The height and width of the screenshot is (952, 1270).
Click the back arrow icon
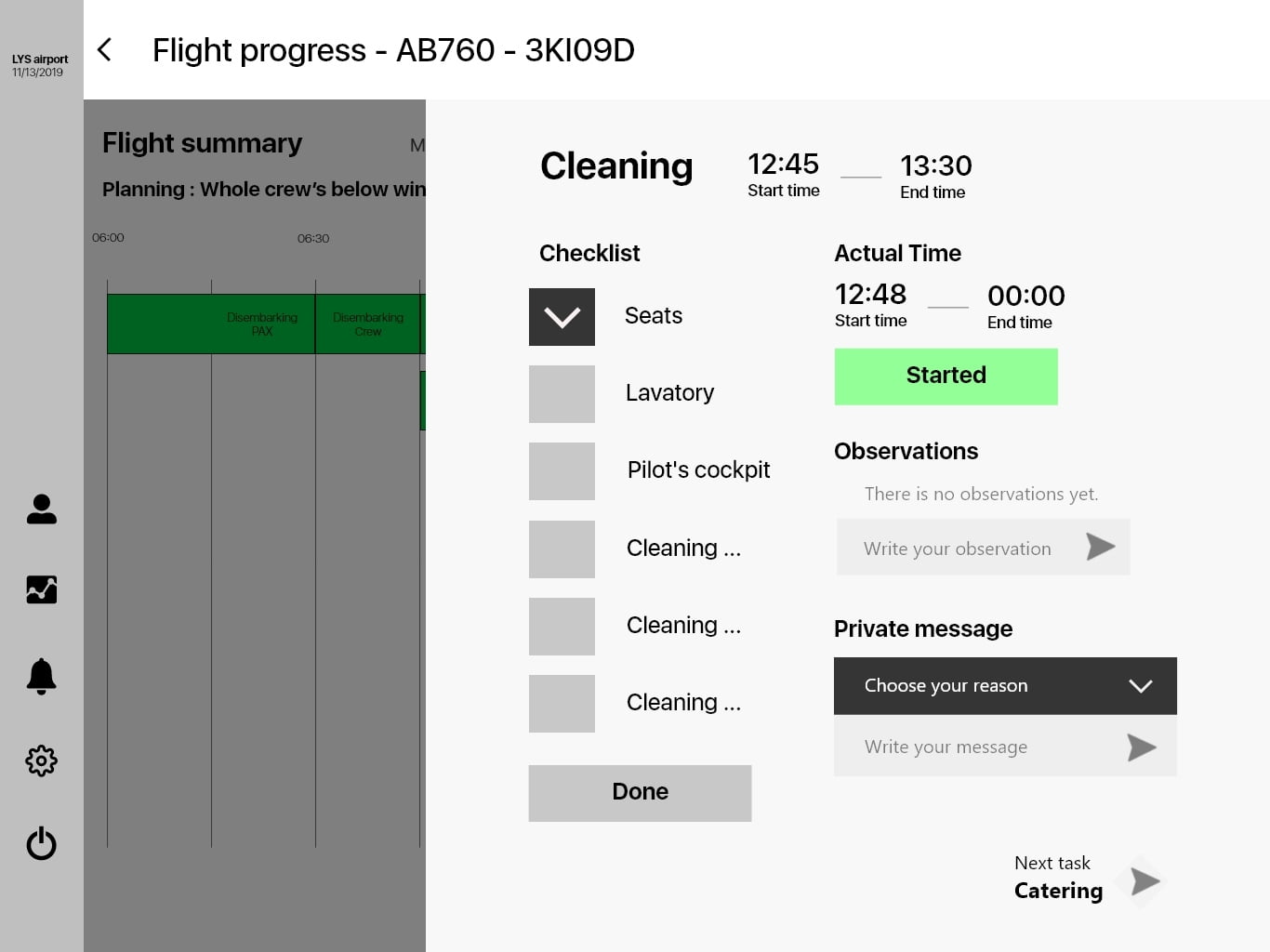[105, 50]
